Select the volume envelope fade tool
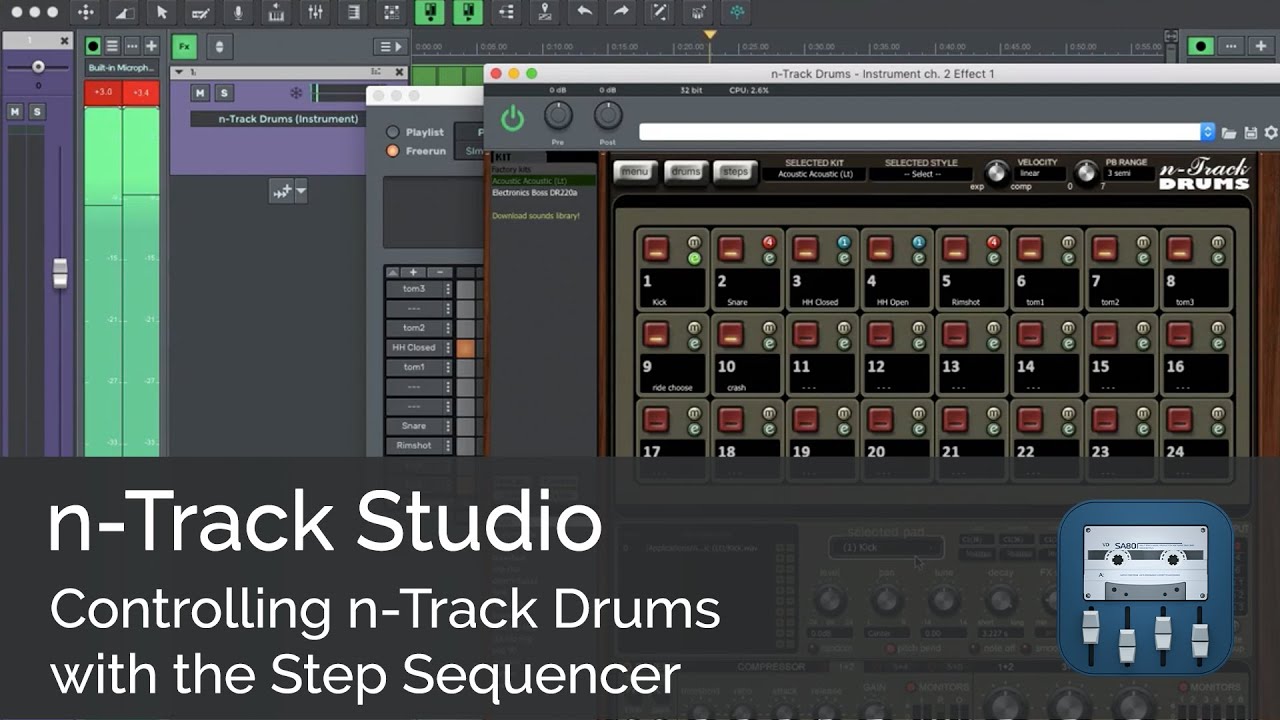This screenshot has height=720, width=1280. [x=124, y=12]
